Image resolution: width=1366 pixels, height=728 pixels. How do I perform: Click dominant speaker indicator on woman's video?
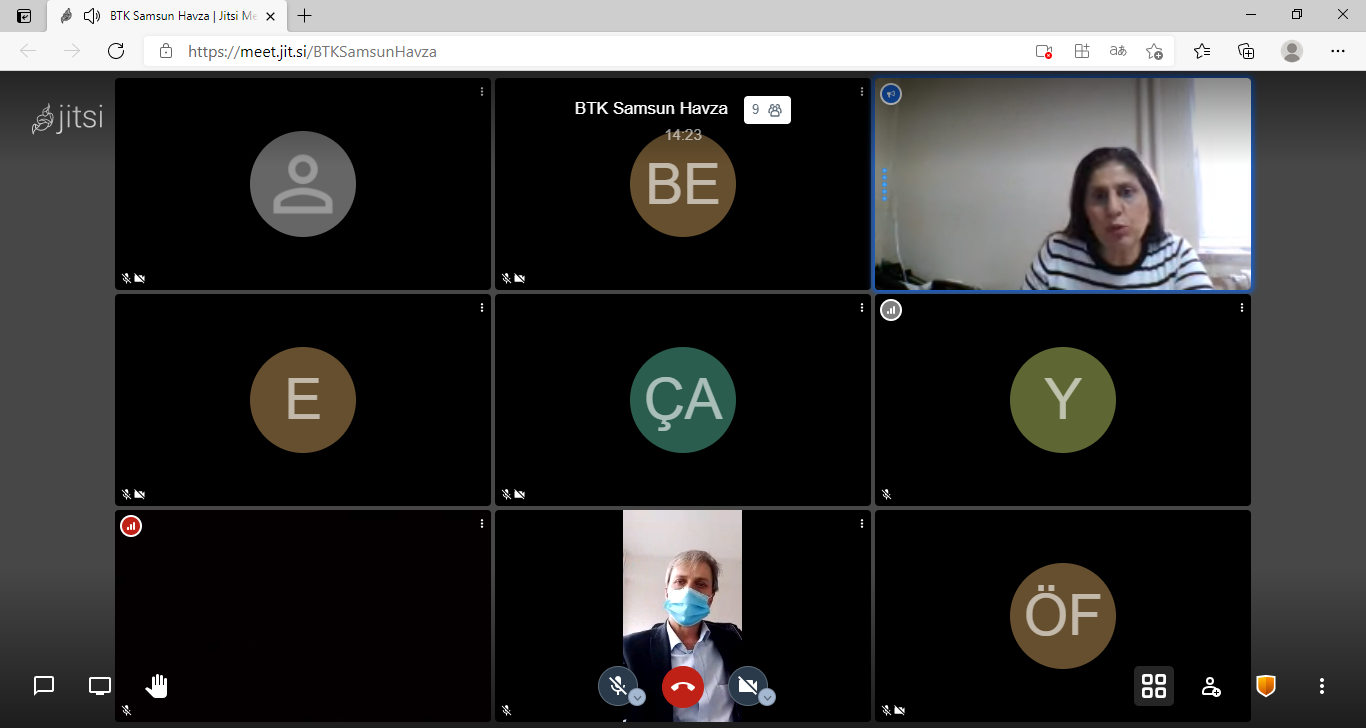coord(891,94)
